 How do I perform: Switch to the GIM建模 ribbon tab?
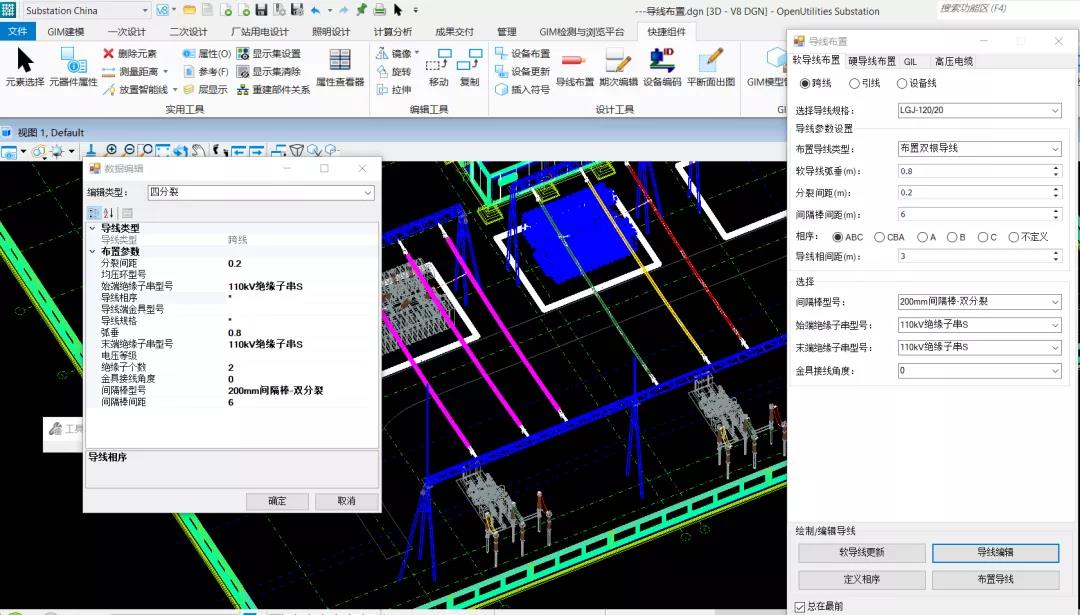tap(66, 32)
